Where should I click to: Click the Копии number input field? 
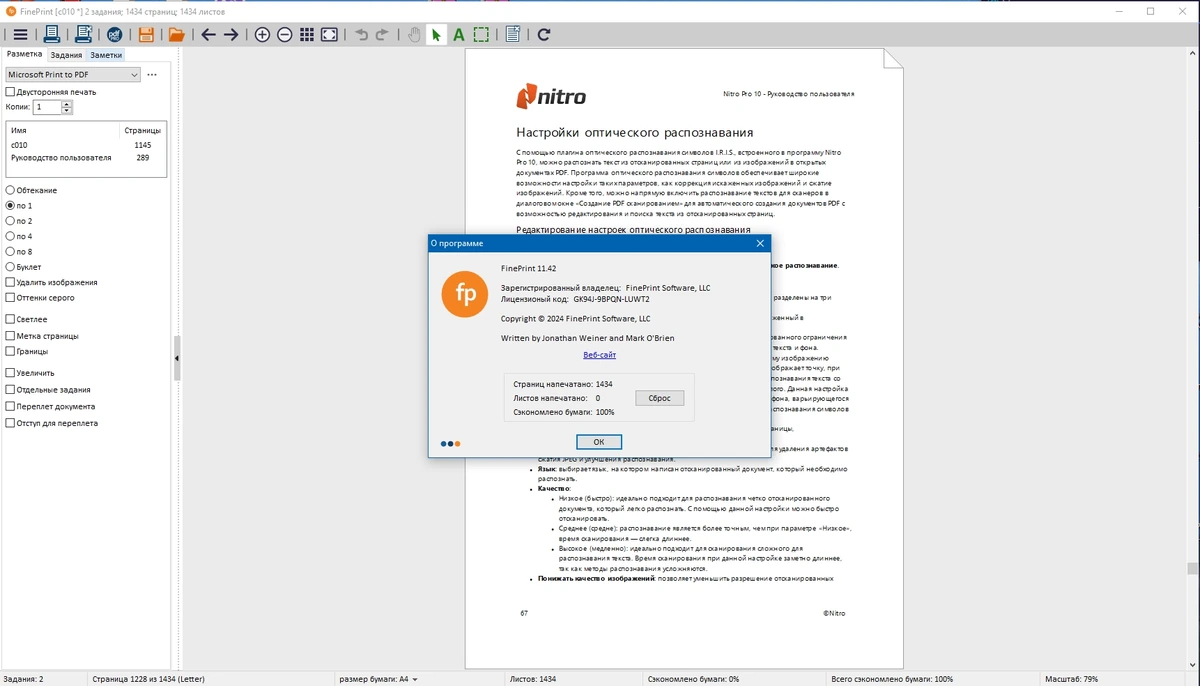pyautogui.click(x=47, y=107)
